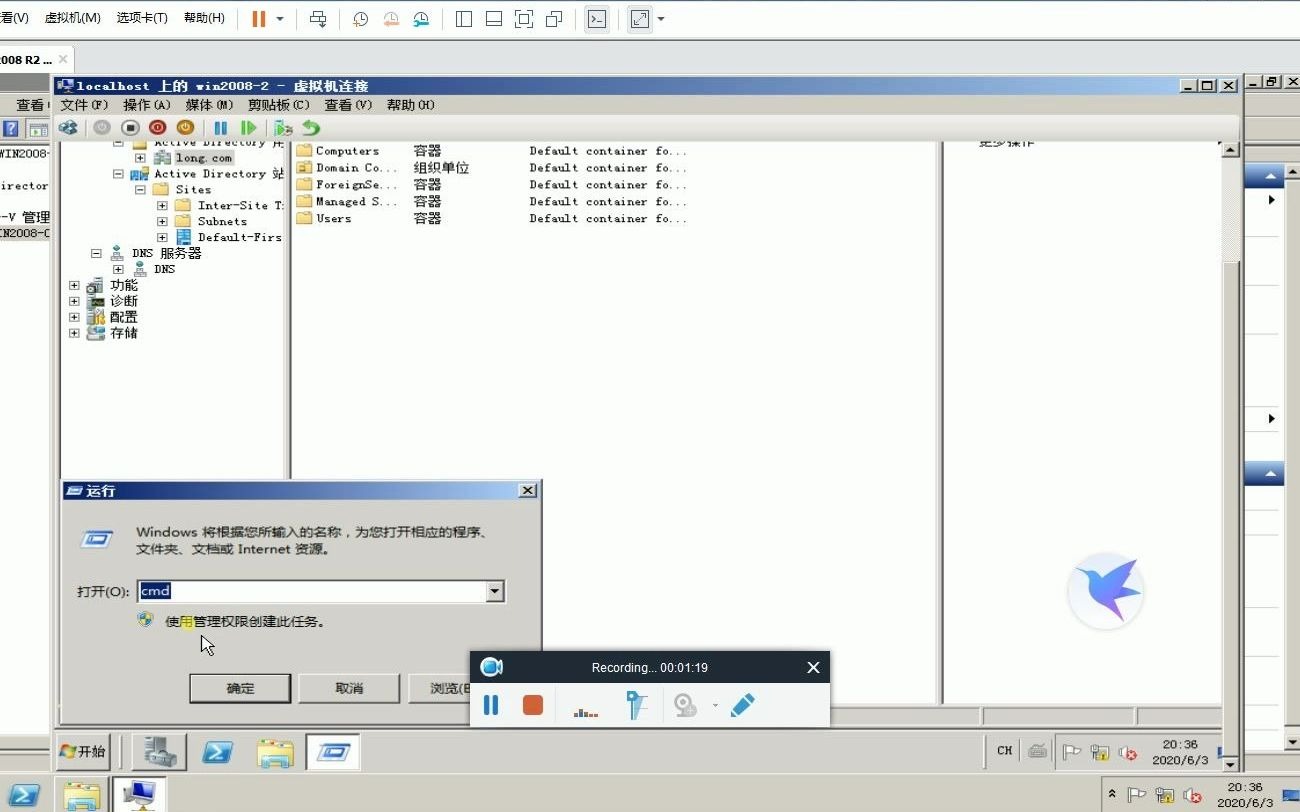Expand the Subnets folder node
1300x812 pixels.
point(162,222)
